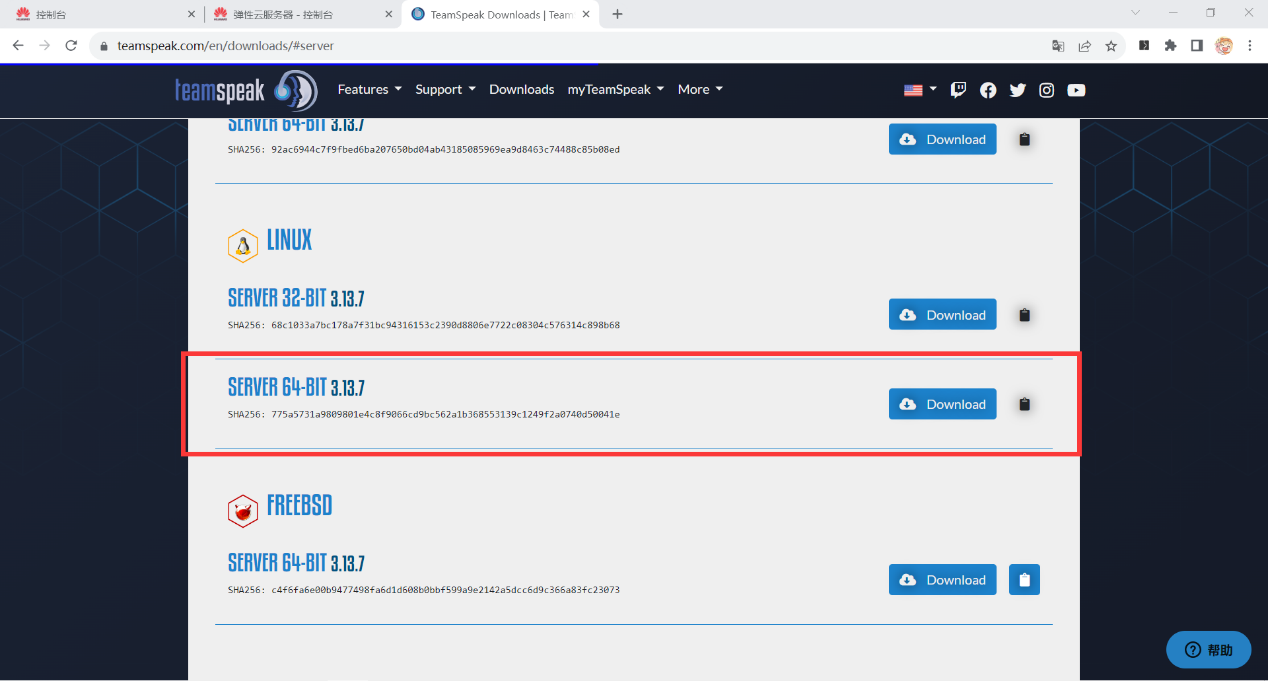Copy SHA256 for Linux Server 32-bit
This screenshot has width=1268, height=681.
tap(1024, 315)
